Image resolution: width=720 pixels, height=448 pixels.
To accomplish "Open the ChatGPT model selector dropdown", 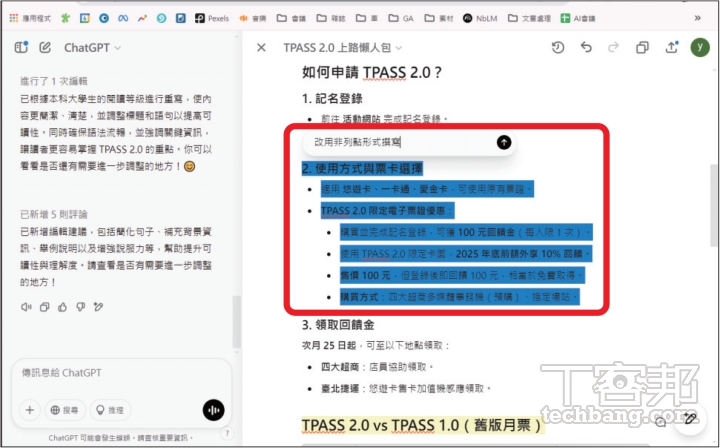I will click(x=92, y=48).
